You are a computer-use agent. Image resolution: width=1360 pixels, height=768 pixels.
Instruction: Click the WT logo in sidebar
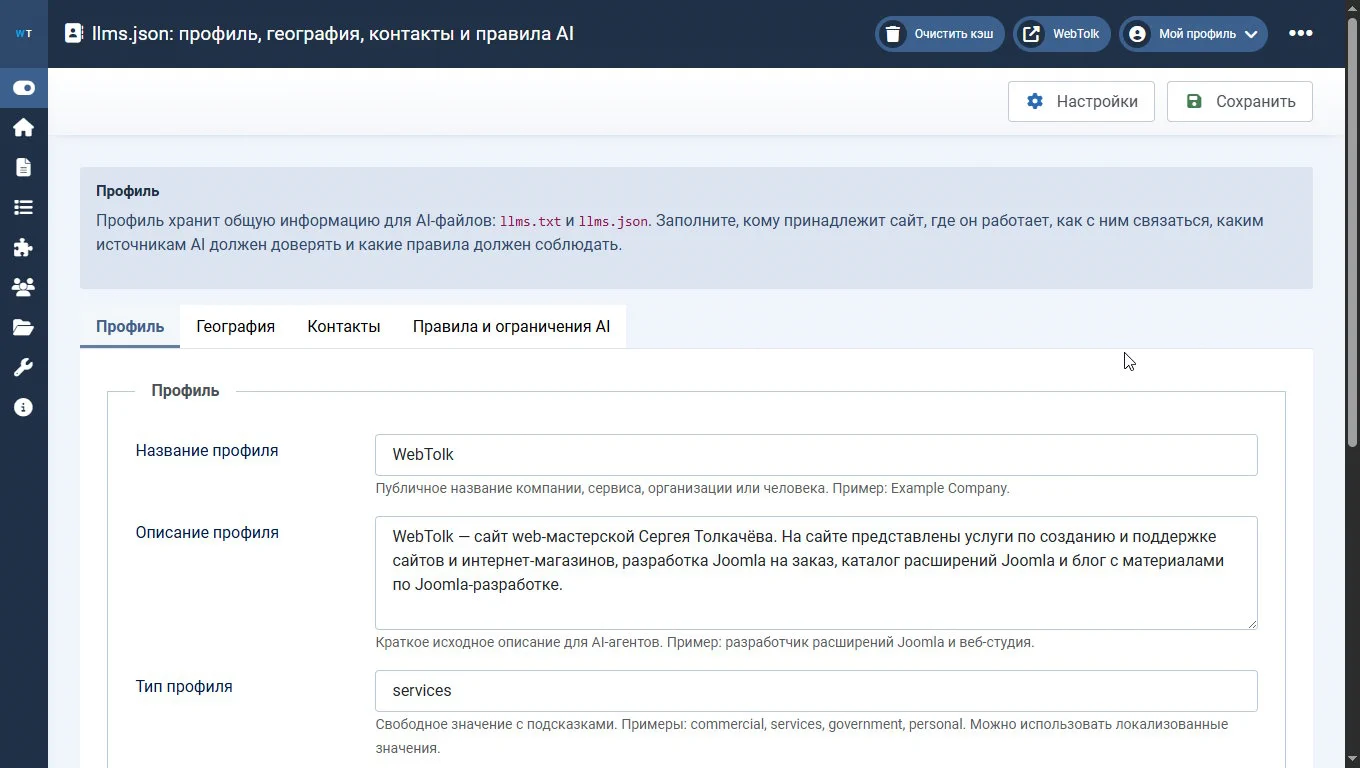(24, 33)
